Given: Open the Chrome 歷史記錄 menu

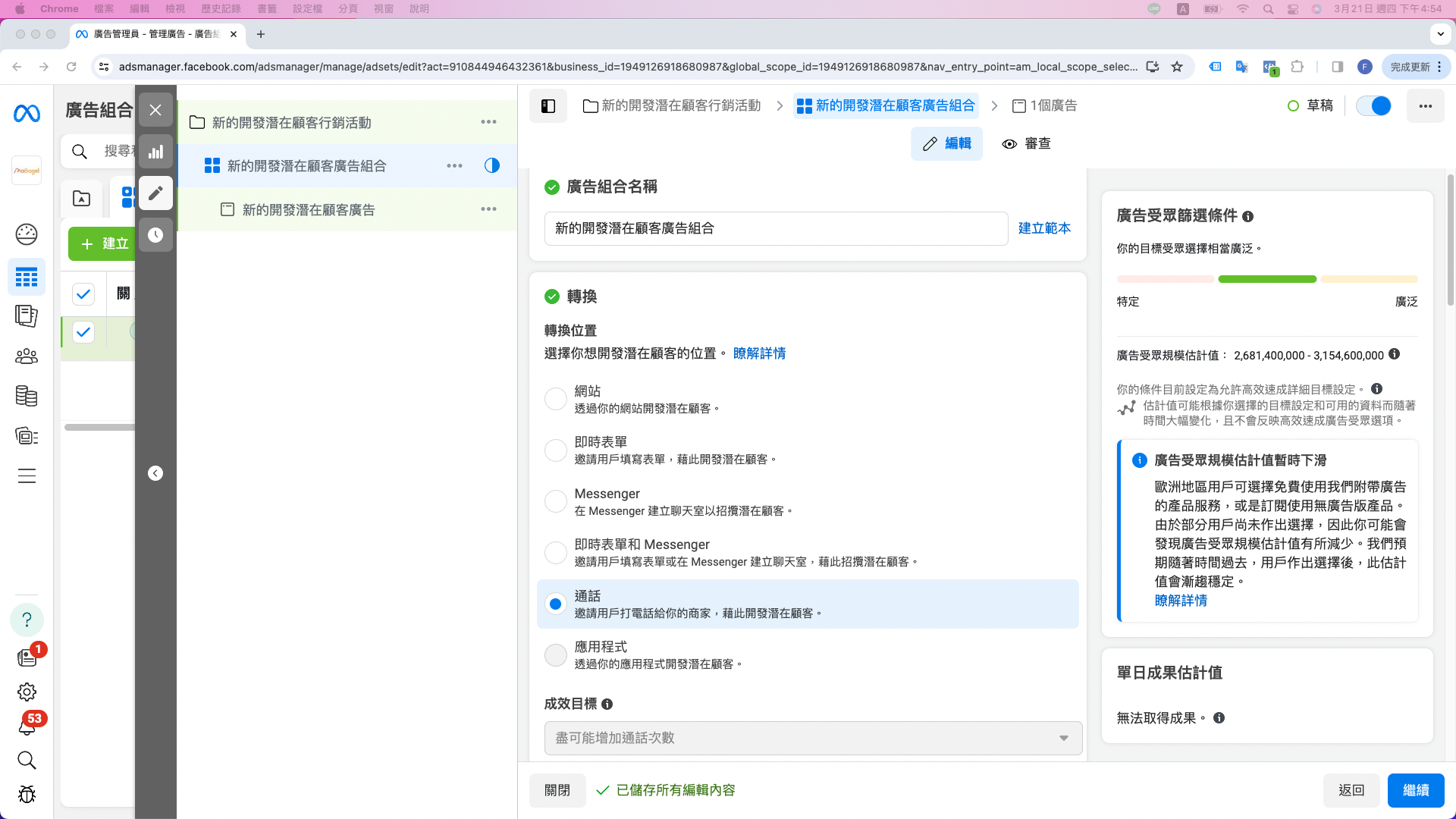Looking at the screenshot, I should coord(221,8).
